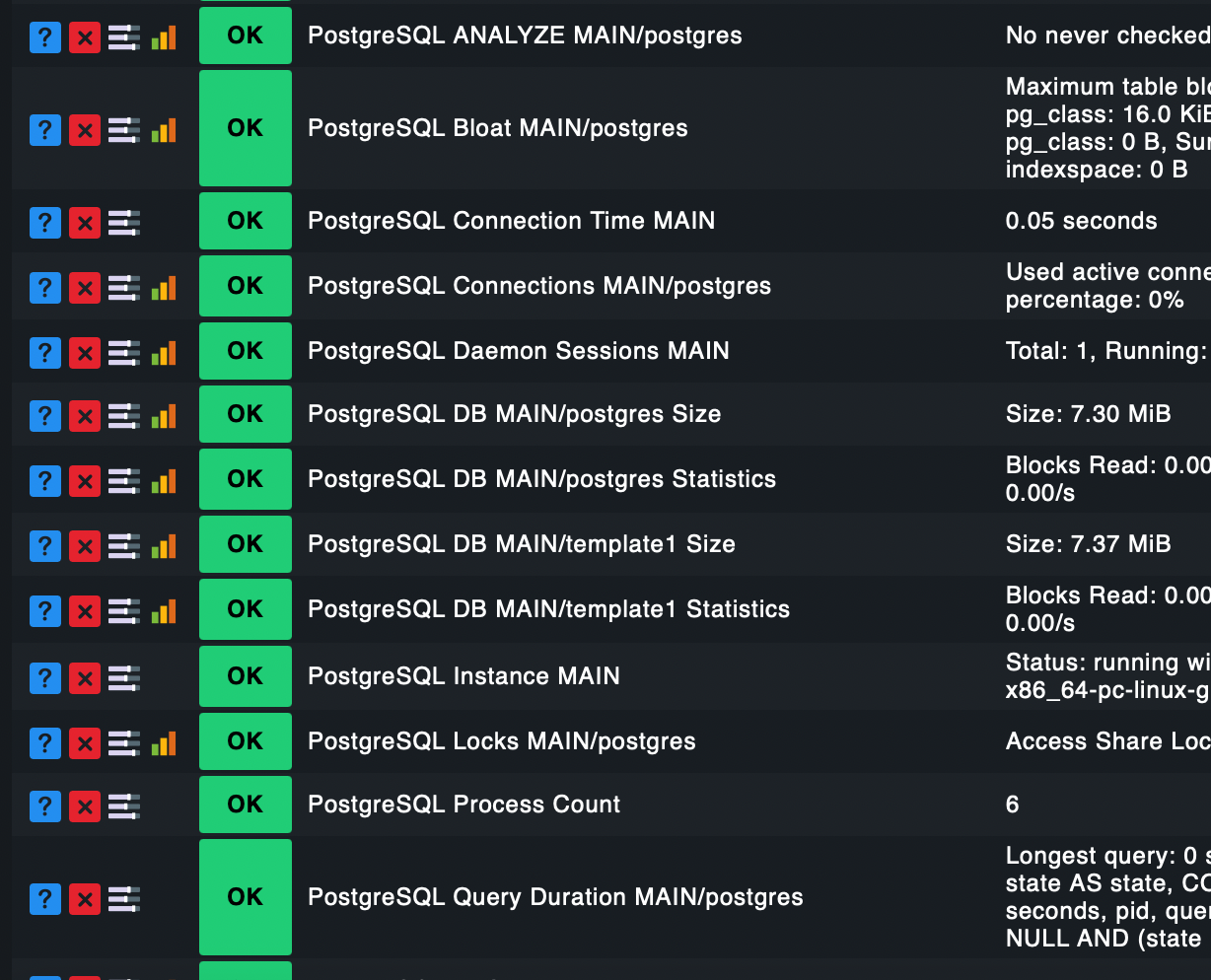
Task: Click red X icon for PostgreSQL Query Duration MAIN/postgres
Action: tap(85, 899)
